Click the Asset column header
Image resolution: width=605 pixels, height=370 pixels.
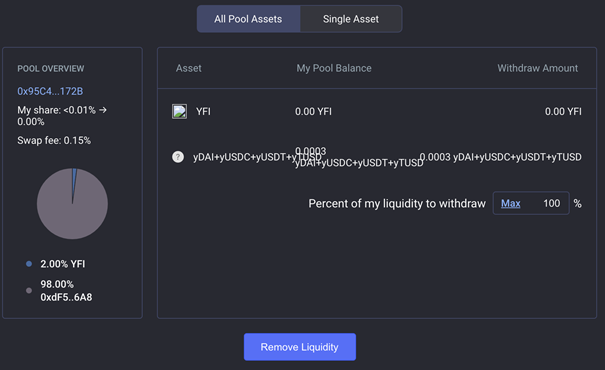189,68
